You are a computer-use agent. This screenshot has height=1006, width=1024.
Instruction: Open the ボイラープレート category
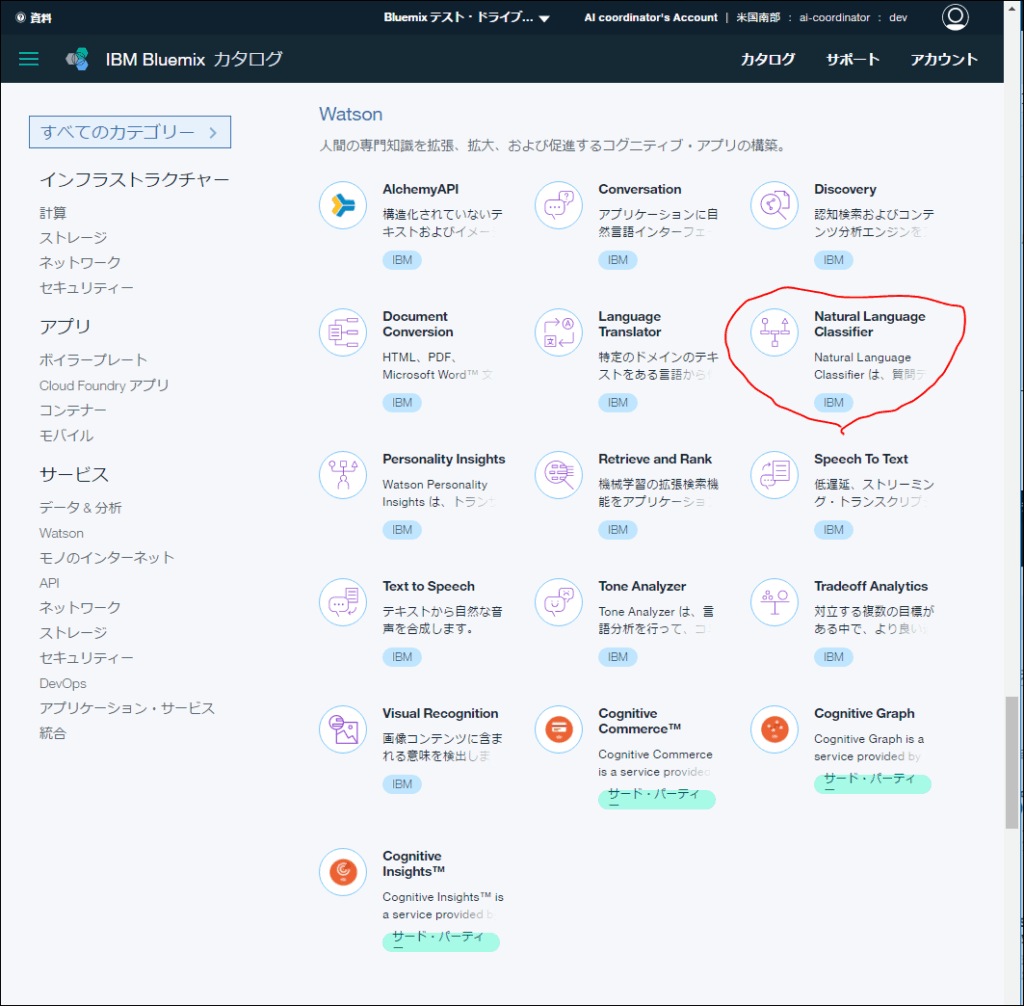pos(93,360)
